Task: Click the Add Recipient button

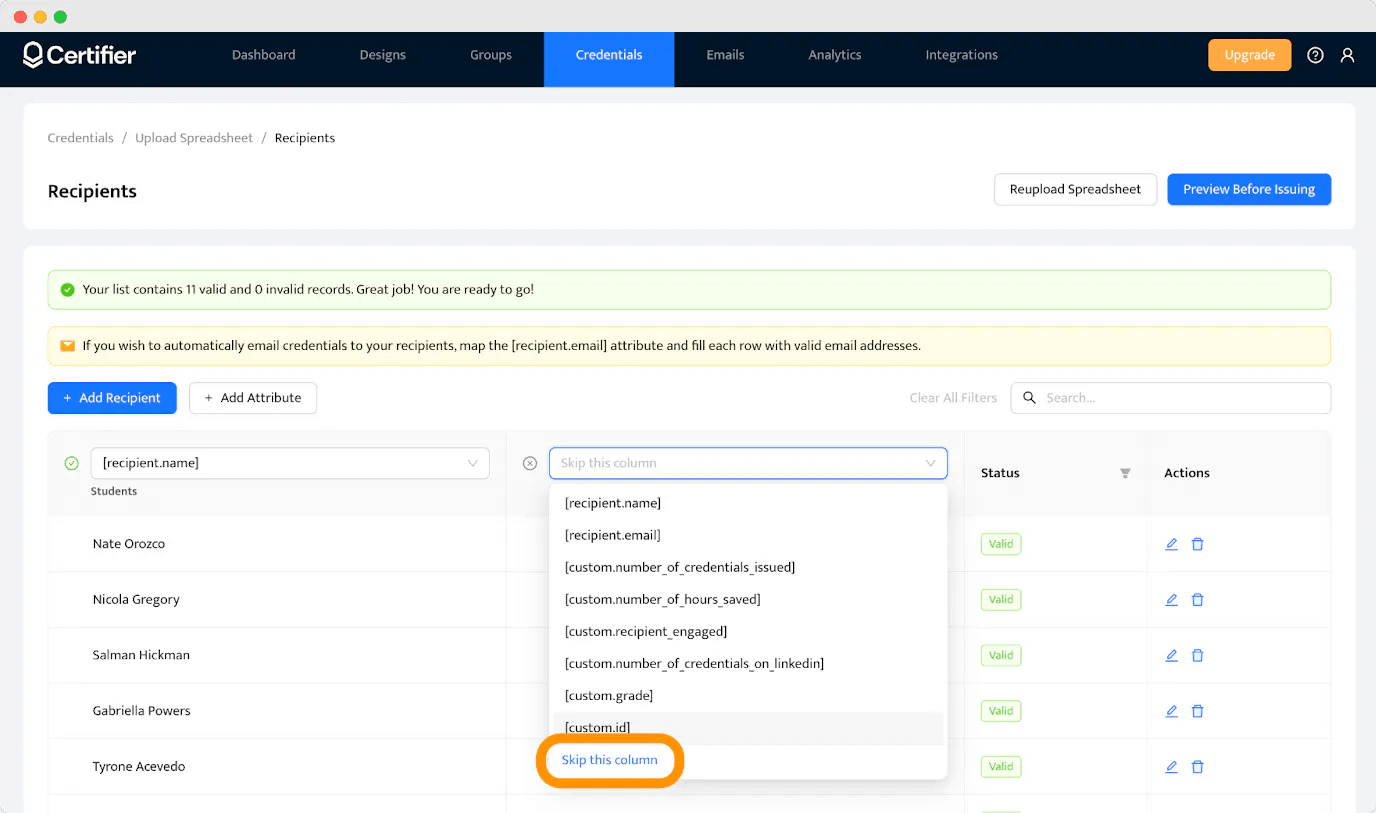Action: (112, 398)
